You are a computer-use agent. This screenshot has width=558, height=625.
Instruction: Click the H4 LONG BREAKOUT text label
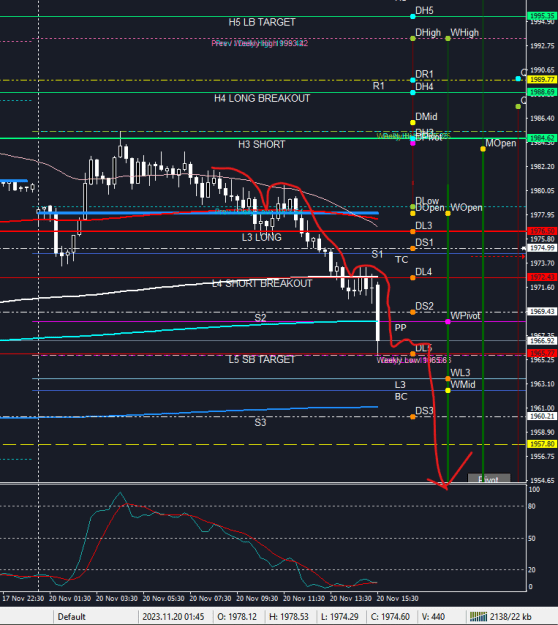coord(262,98)
